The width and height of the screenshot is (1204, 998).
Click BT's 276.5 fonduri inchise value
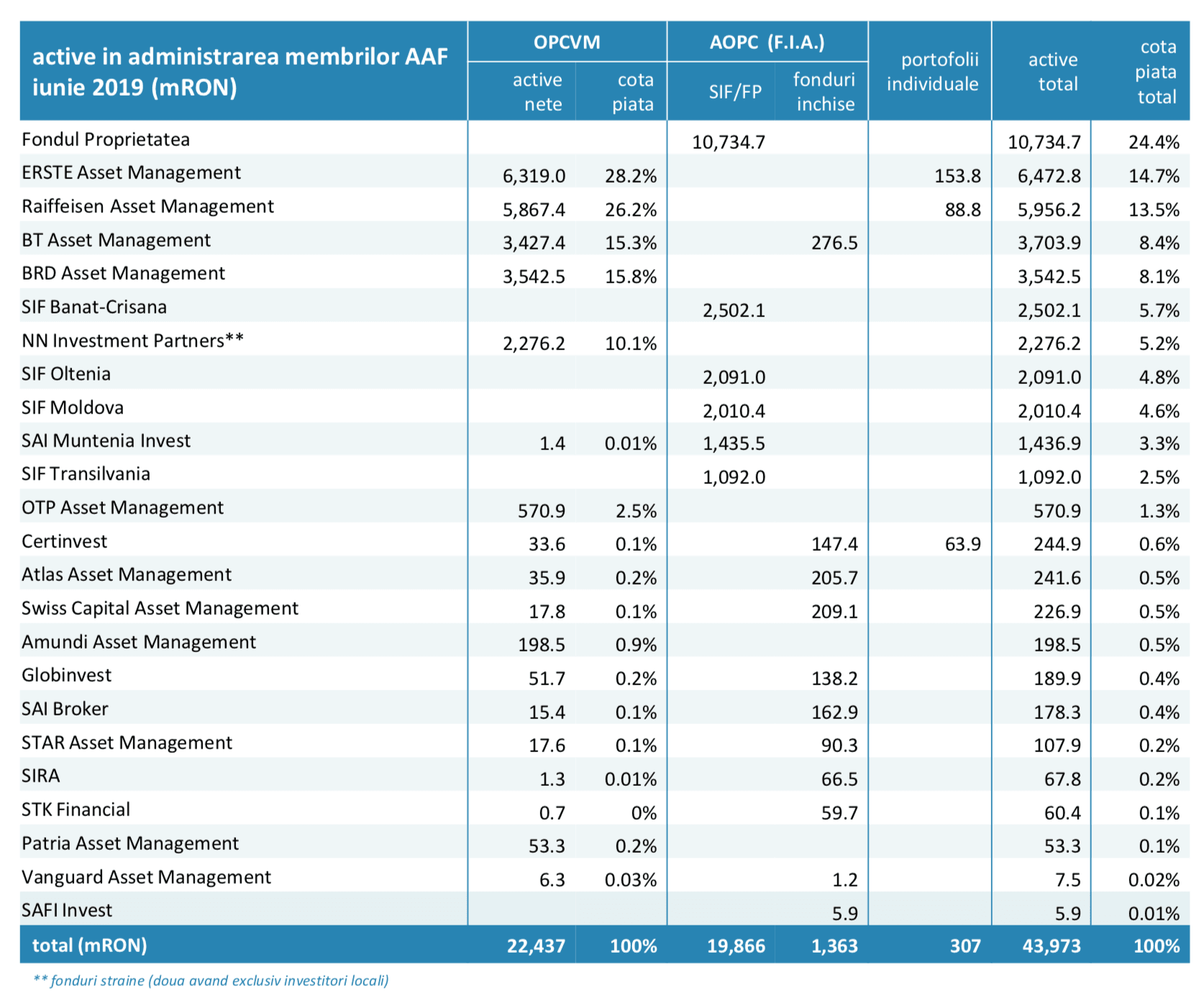pos(834,243)
